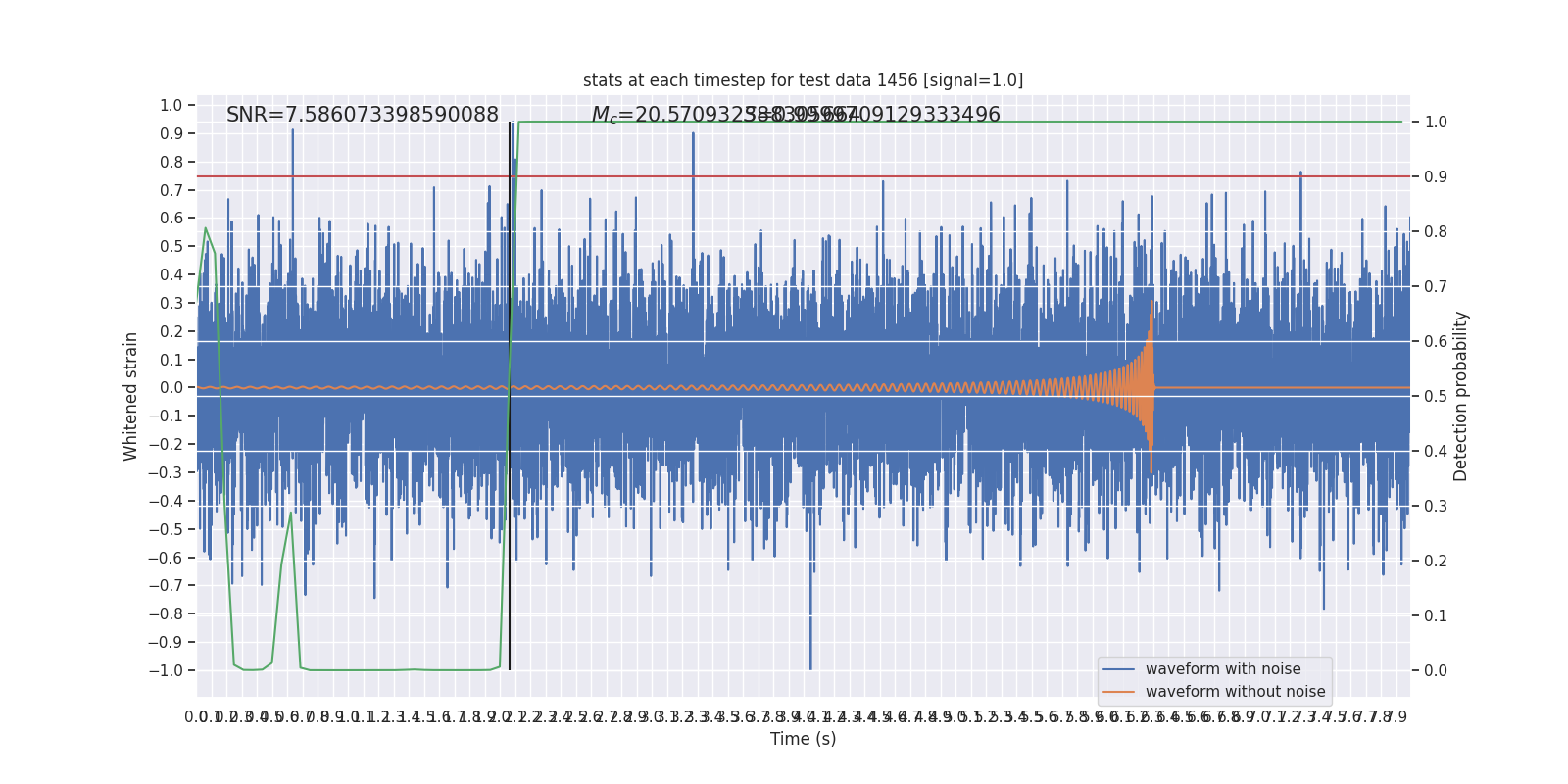Viewport: 1568px width, 784px height.
Task: Click the left axis tick label 0.0
Action: coord(171,388)
